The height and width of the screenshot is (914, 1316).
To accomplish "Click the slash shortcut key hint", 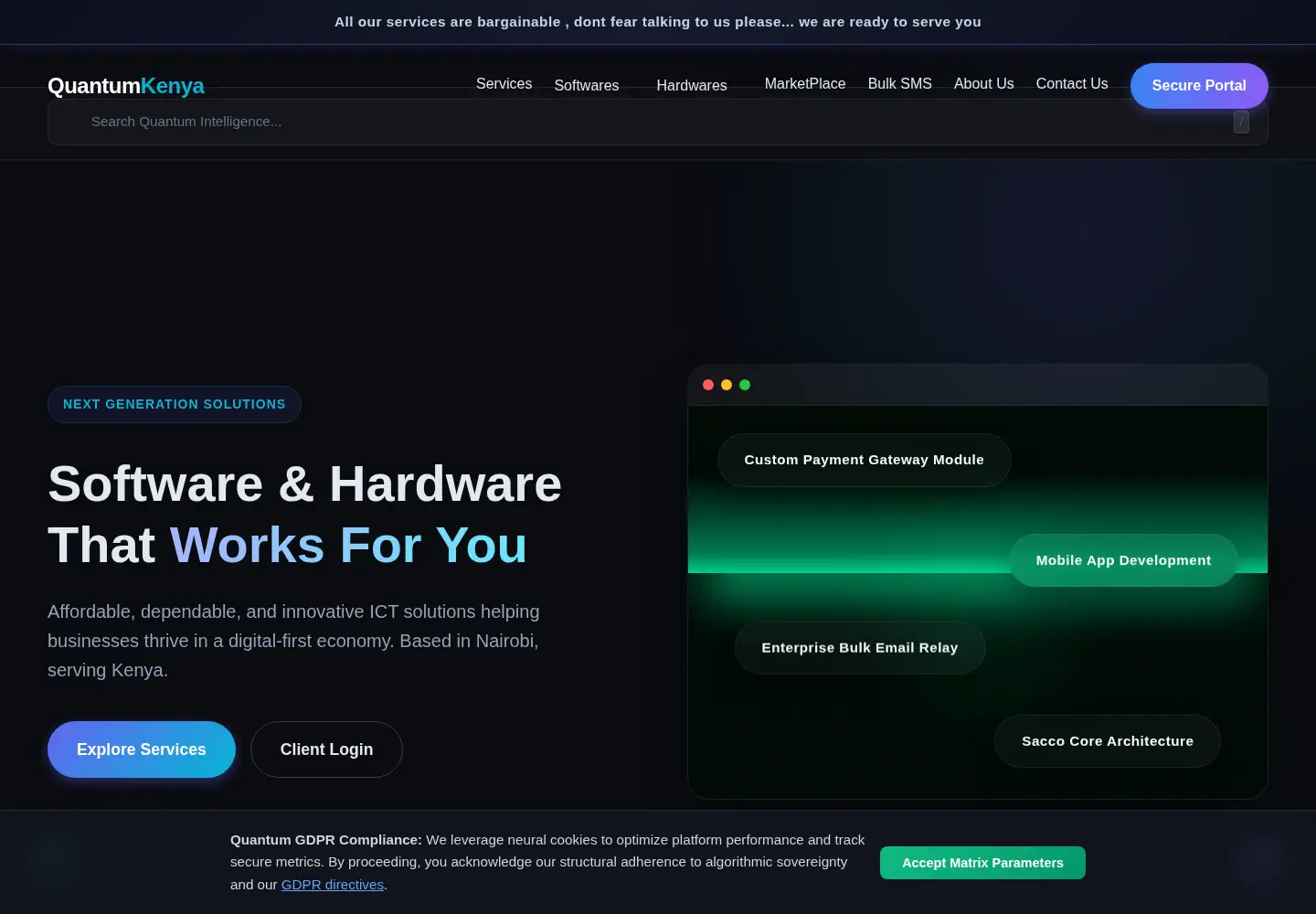I will 1241,122.
